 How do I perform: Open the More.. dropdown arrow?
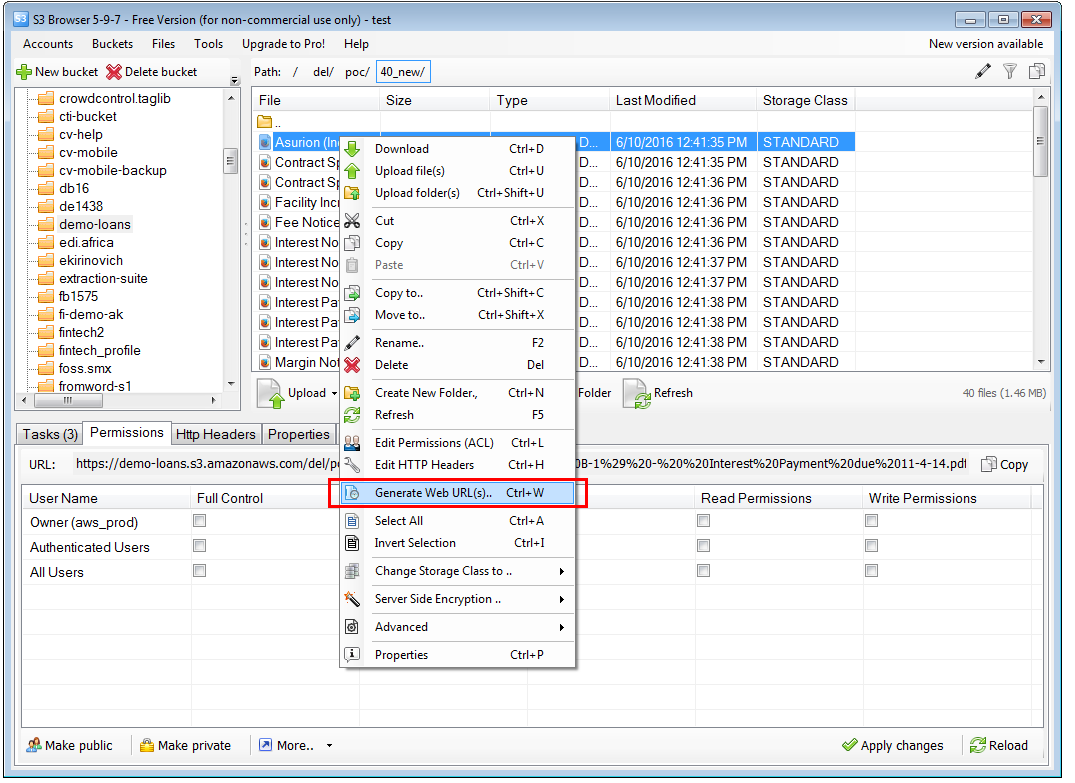coord(329,745)
